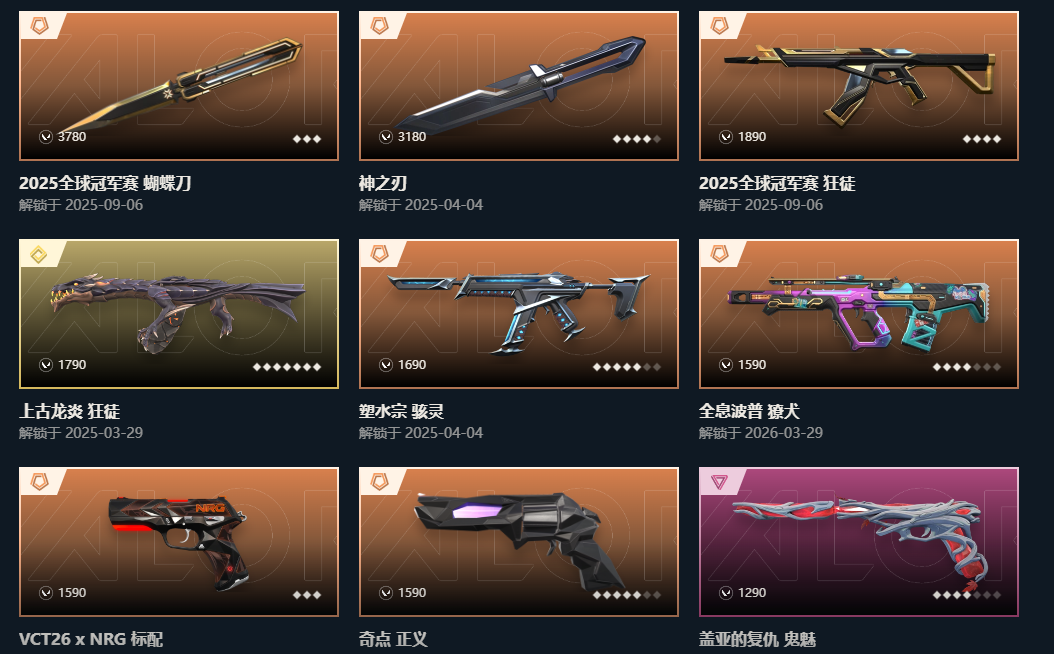Click the tier badge on VCT26 x NRG card
This screenshot has height=654, width=1054.
40,482
